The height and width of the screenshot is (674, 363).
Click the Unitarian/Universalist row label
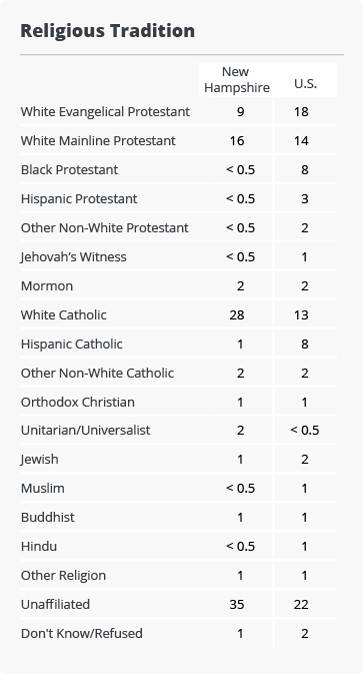click(86, 430)
